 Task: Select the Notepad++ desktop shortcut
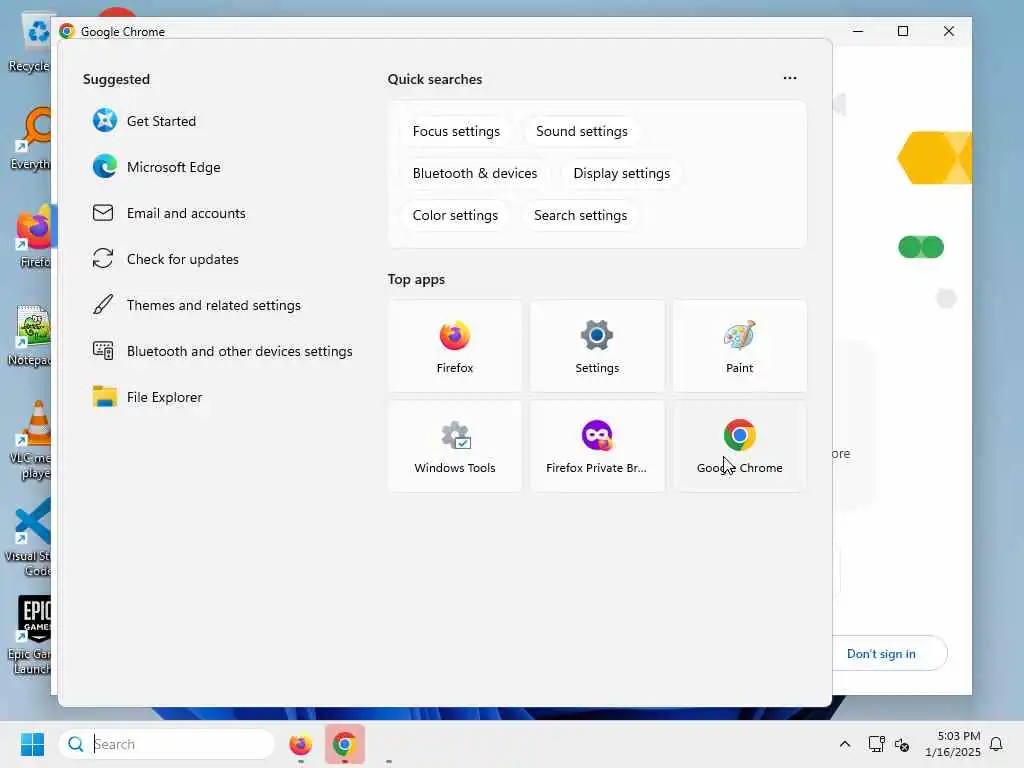29,336
